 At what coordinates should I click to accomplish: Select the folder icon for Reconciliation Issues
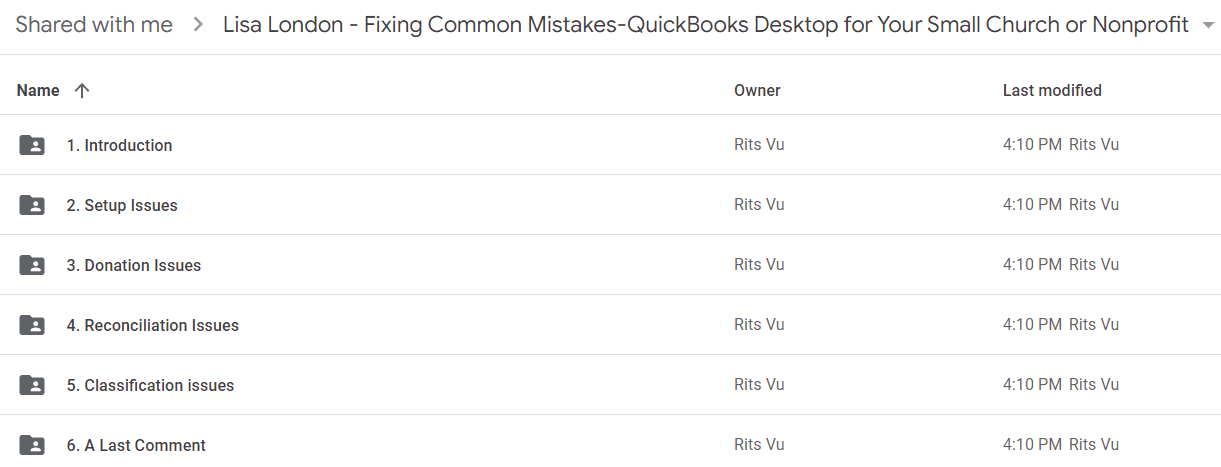(32, 325)
